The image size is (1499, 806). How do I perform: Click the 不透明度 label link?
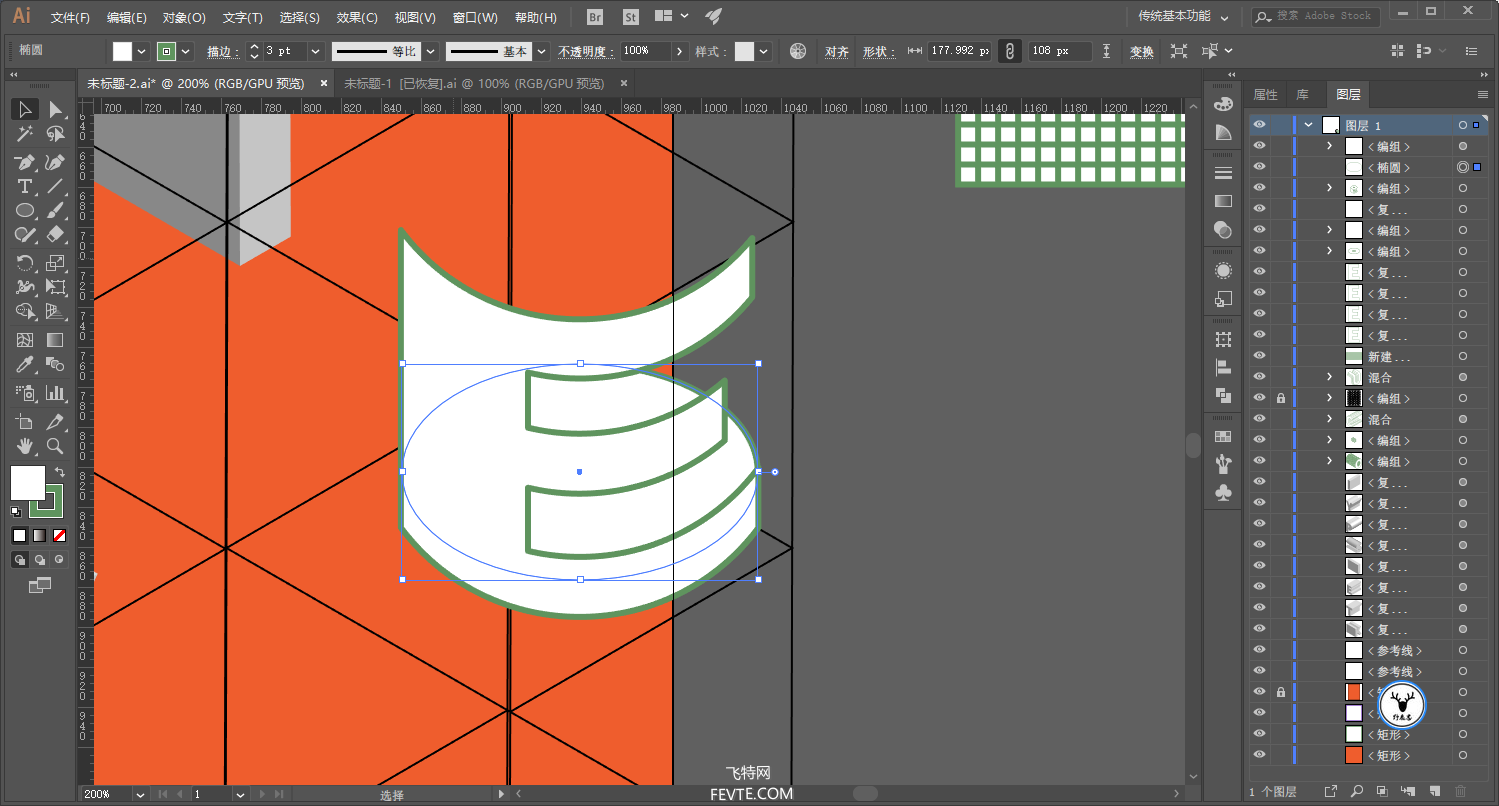587,51
